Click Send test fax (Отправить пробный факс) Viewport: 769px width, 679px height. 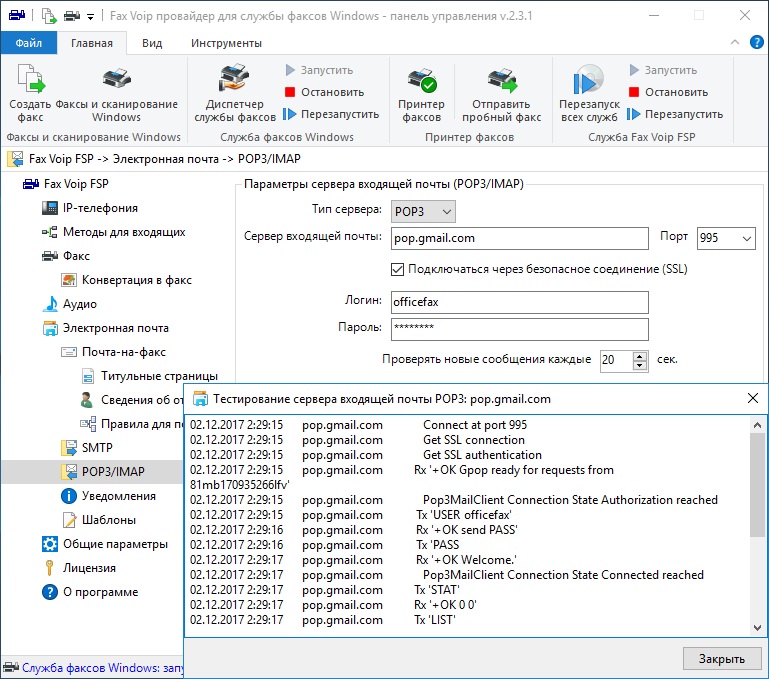point(501,93)
